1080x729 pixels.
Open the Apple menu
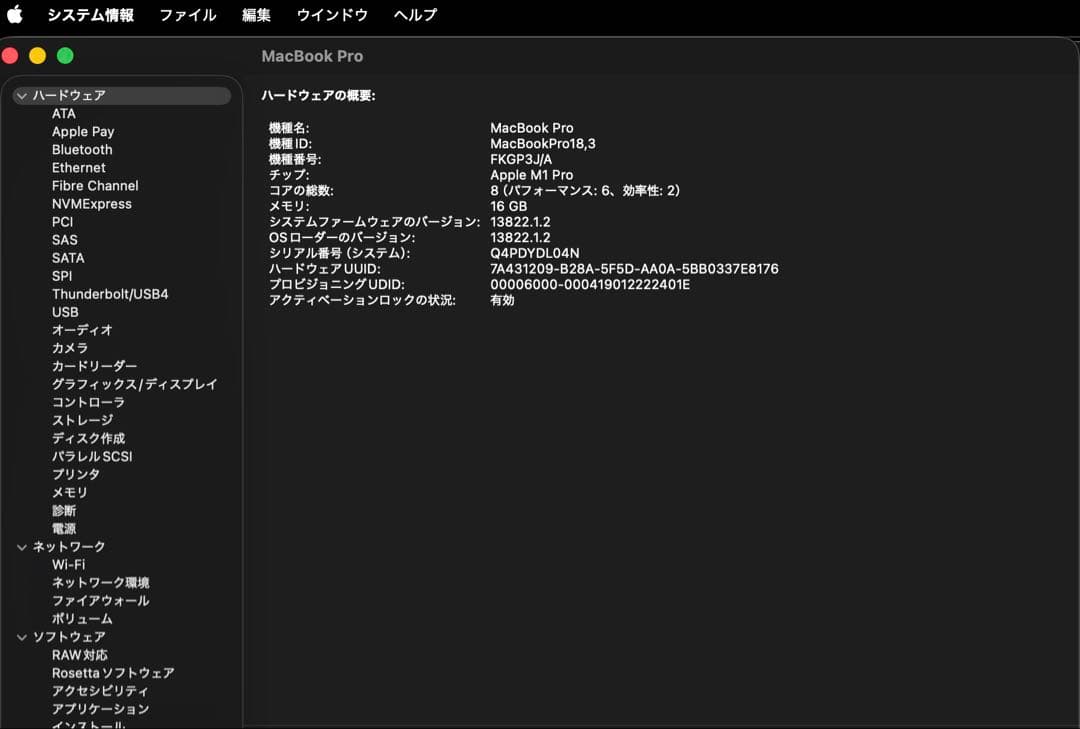13,15
